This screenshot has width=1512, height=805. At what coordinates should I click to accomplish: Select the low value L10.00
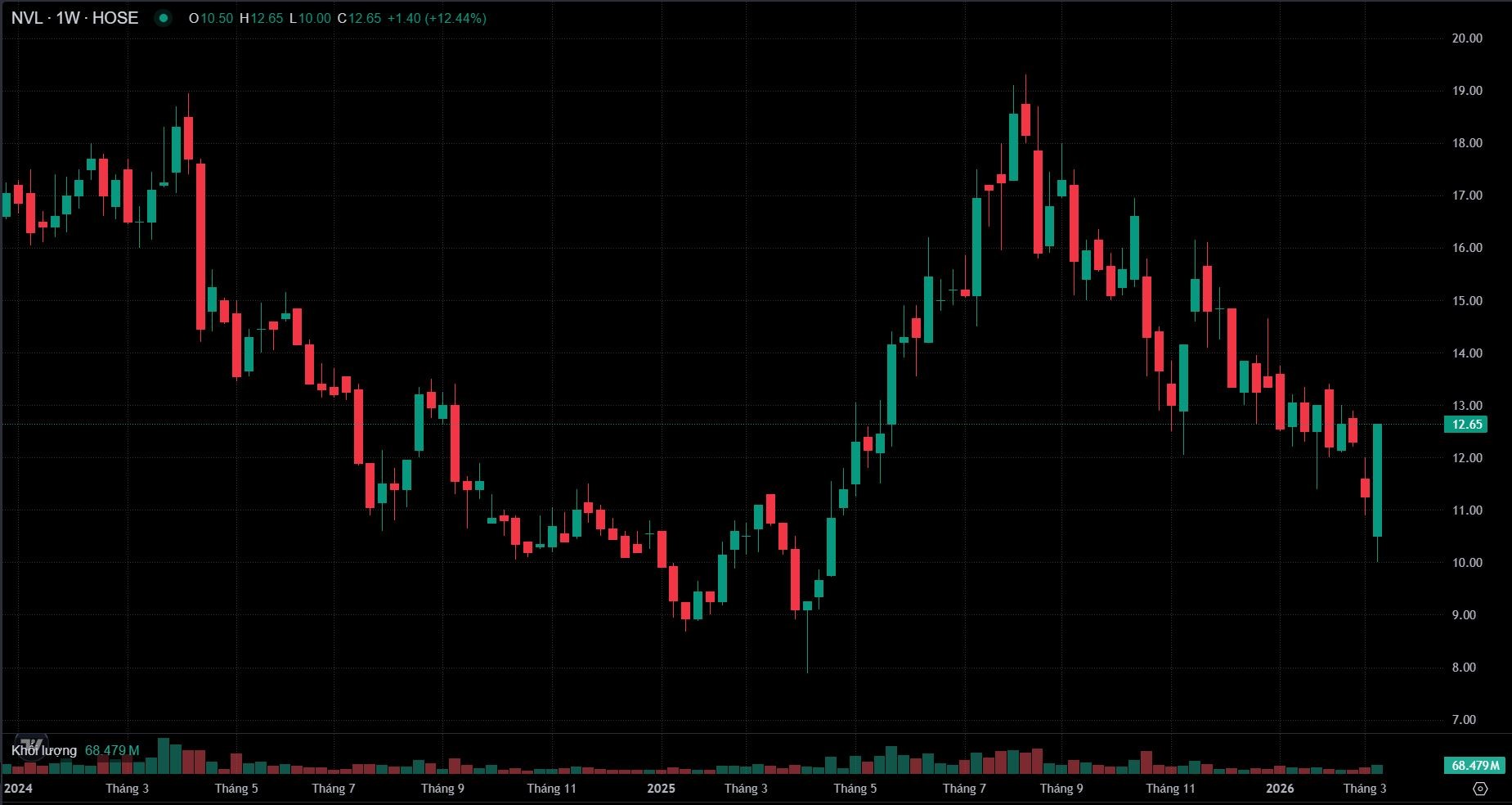pyautogui.click(x=310, y=18)
